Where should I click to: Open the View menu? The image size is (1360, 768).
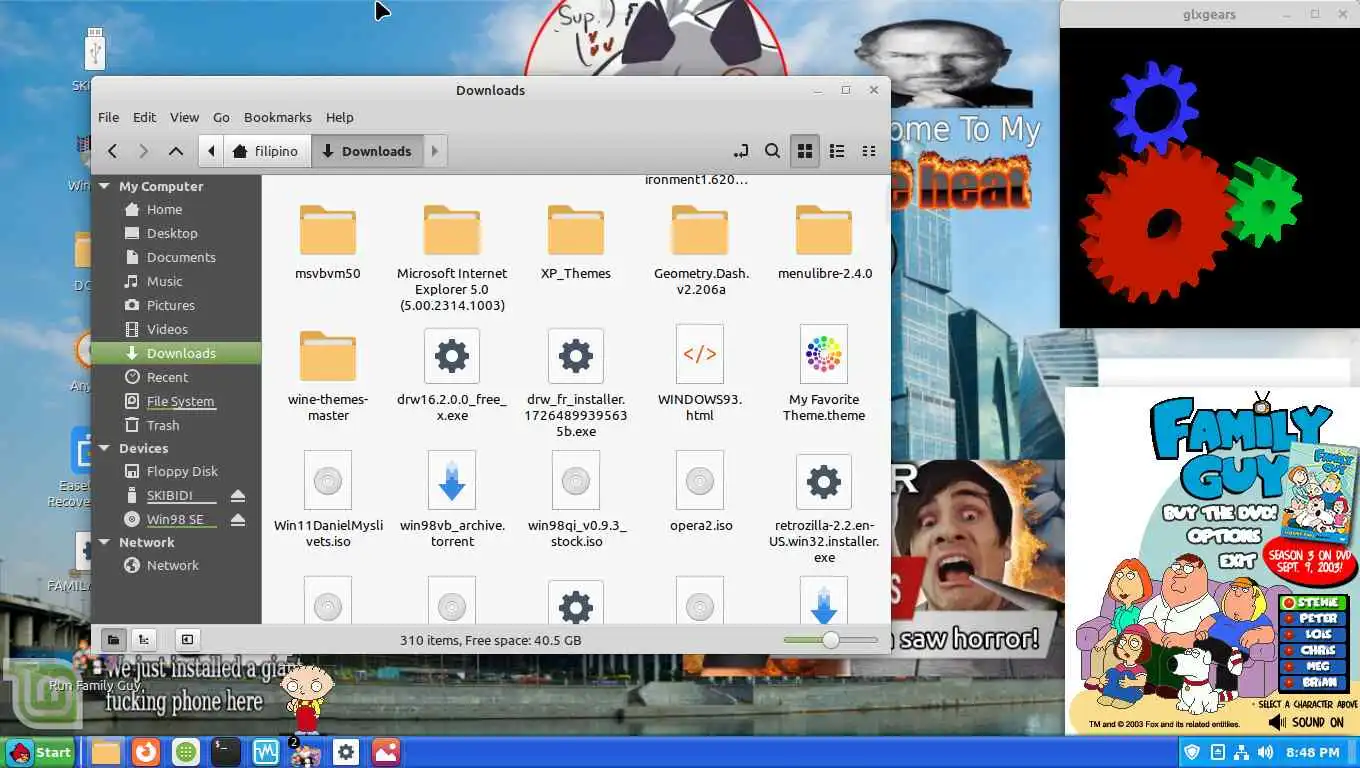click(x=184, y=117)
